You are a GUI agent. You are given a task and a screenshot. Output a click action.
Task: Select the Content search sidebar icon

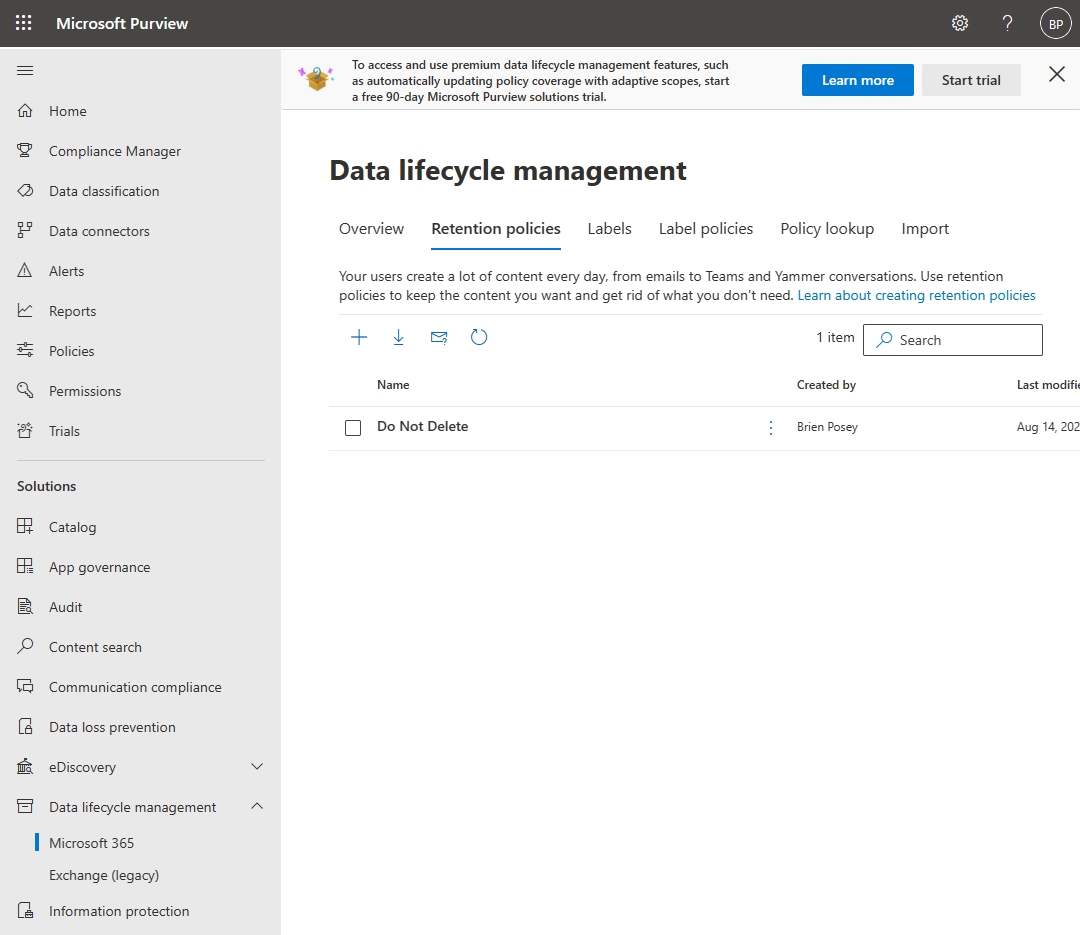(23, 646)
